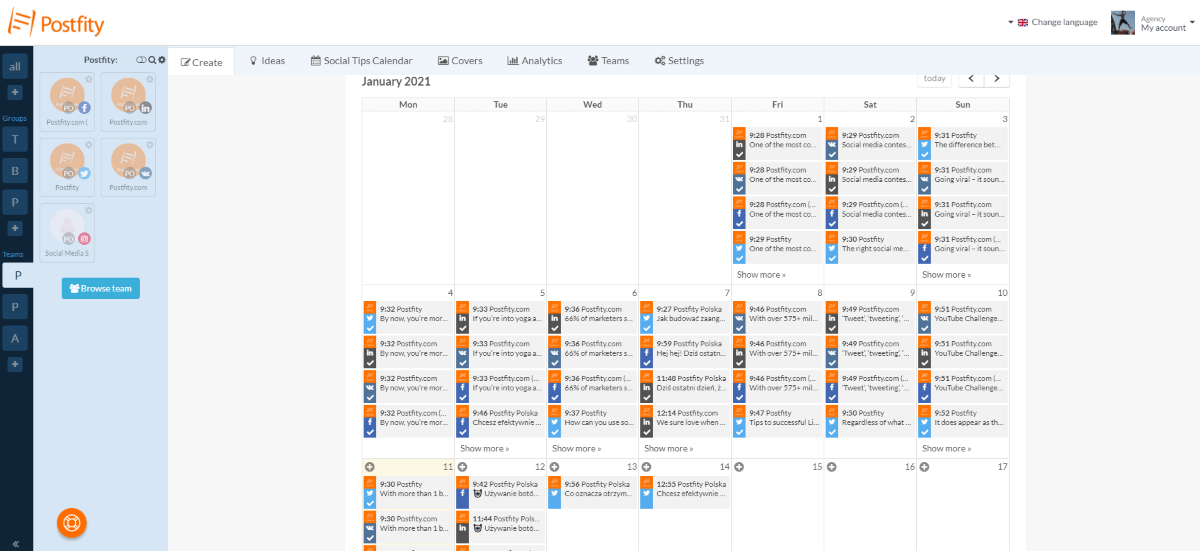Click the search icon in Postfity accounts header

pos(153,60)
